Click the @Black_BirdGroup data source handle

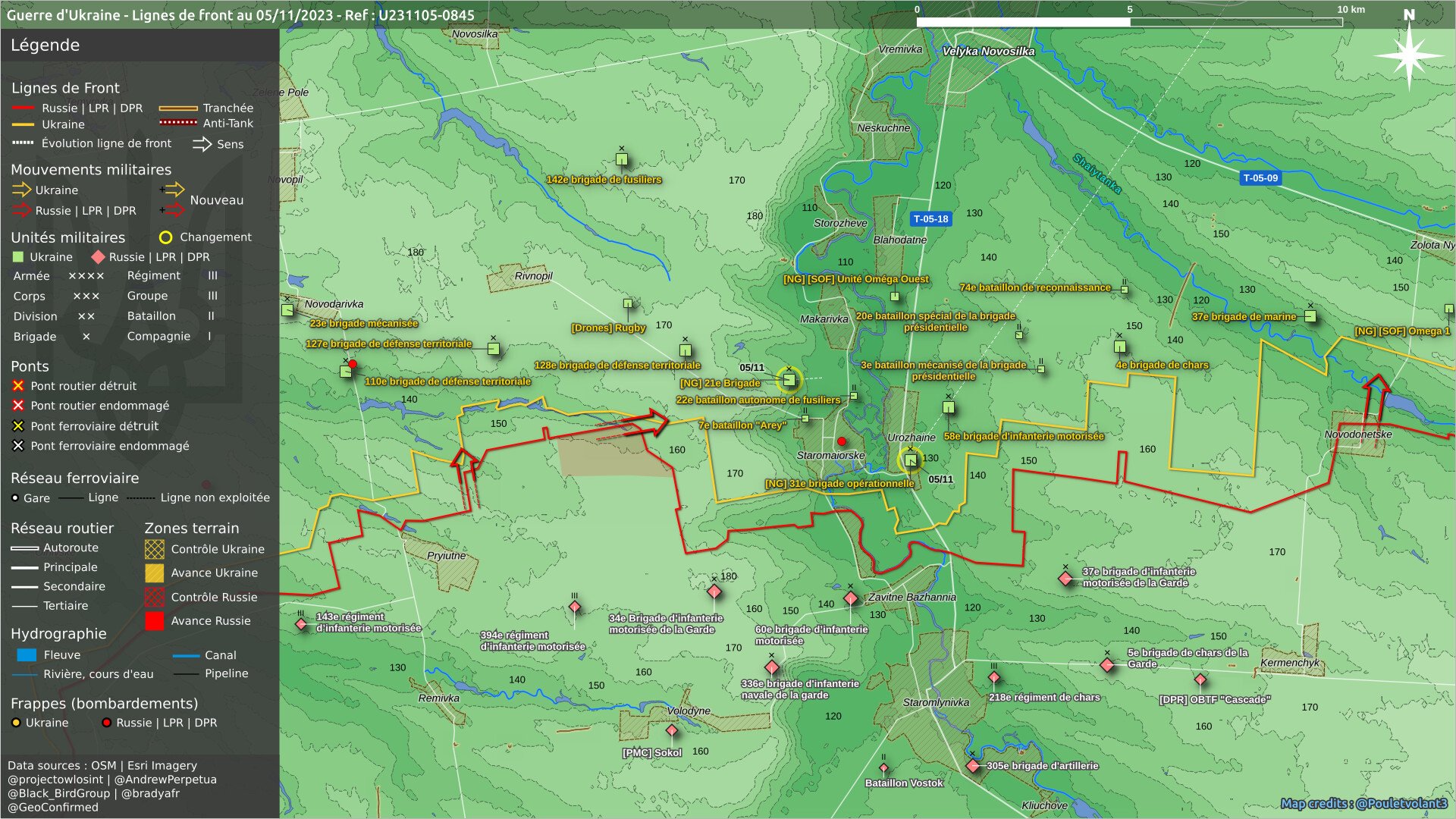pos(59,794)
